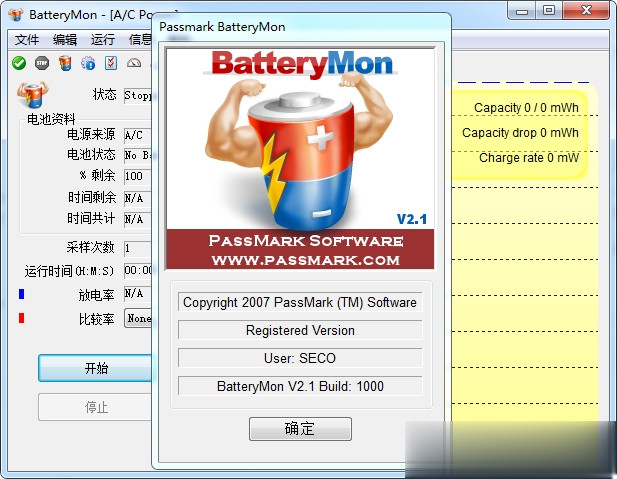Click Capacity 0 / 0 mWh label

[x=526, y=107]
